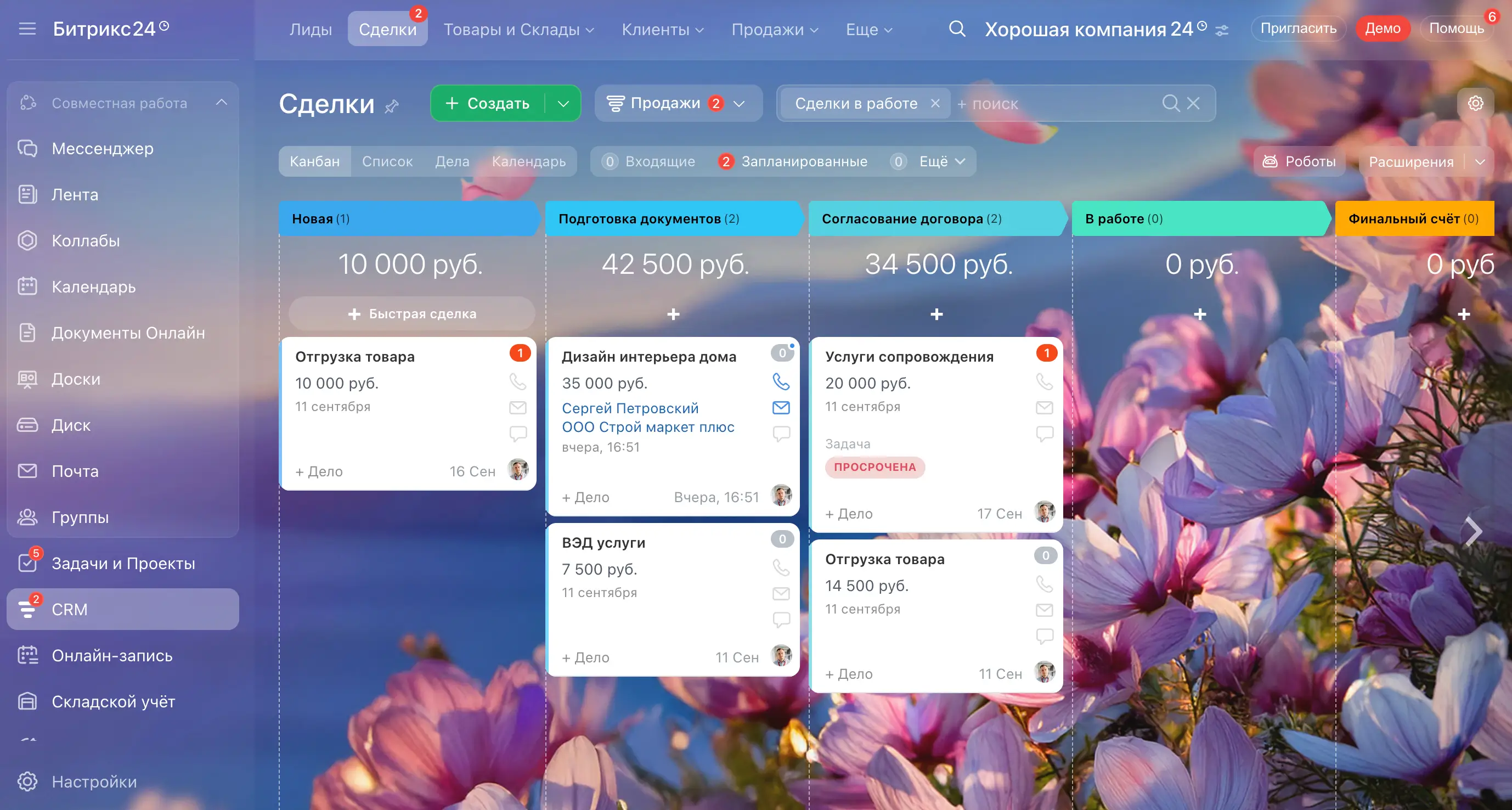Open the Лиды top menu item
Image resolution: width=1512 pixels, height=810 pixels.
point(311,29)
